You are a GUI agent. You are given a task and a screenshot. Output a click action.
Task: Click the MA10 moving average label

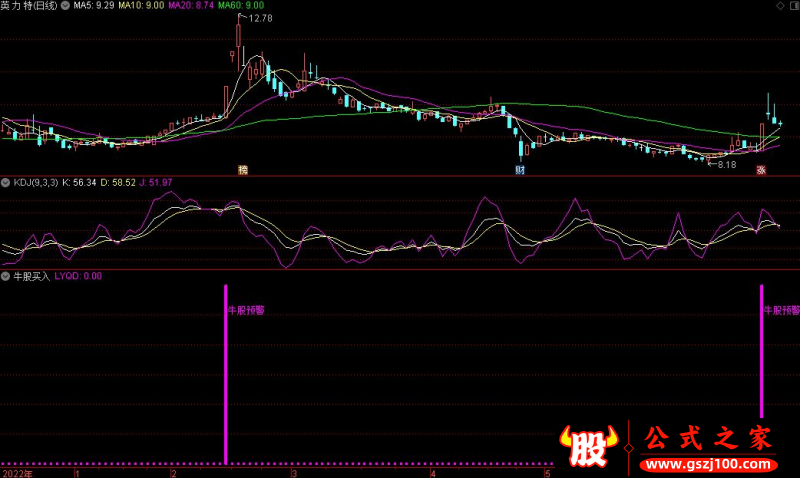pyautogui.click(x=142, y=6)
